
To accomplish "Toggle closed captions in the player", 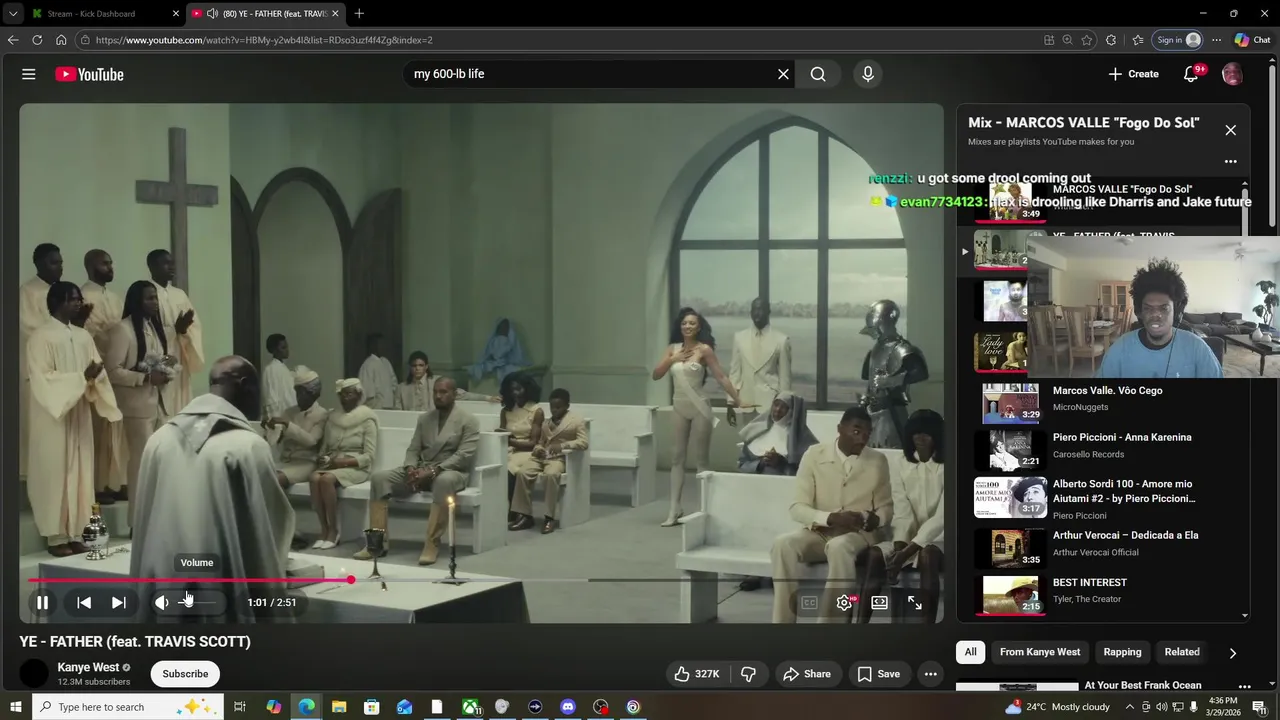I will coord(809,602).
